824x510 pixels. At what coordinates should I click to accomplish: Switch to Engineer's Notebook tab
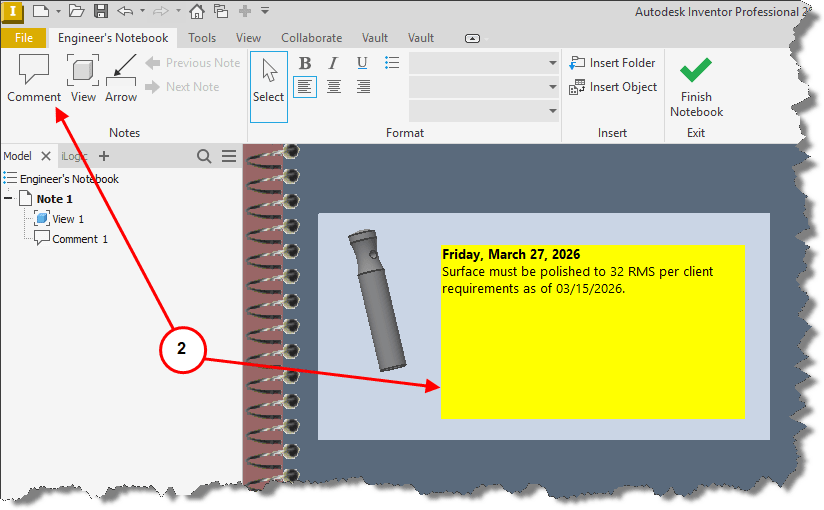tap(113, 38)
